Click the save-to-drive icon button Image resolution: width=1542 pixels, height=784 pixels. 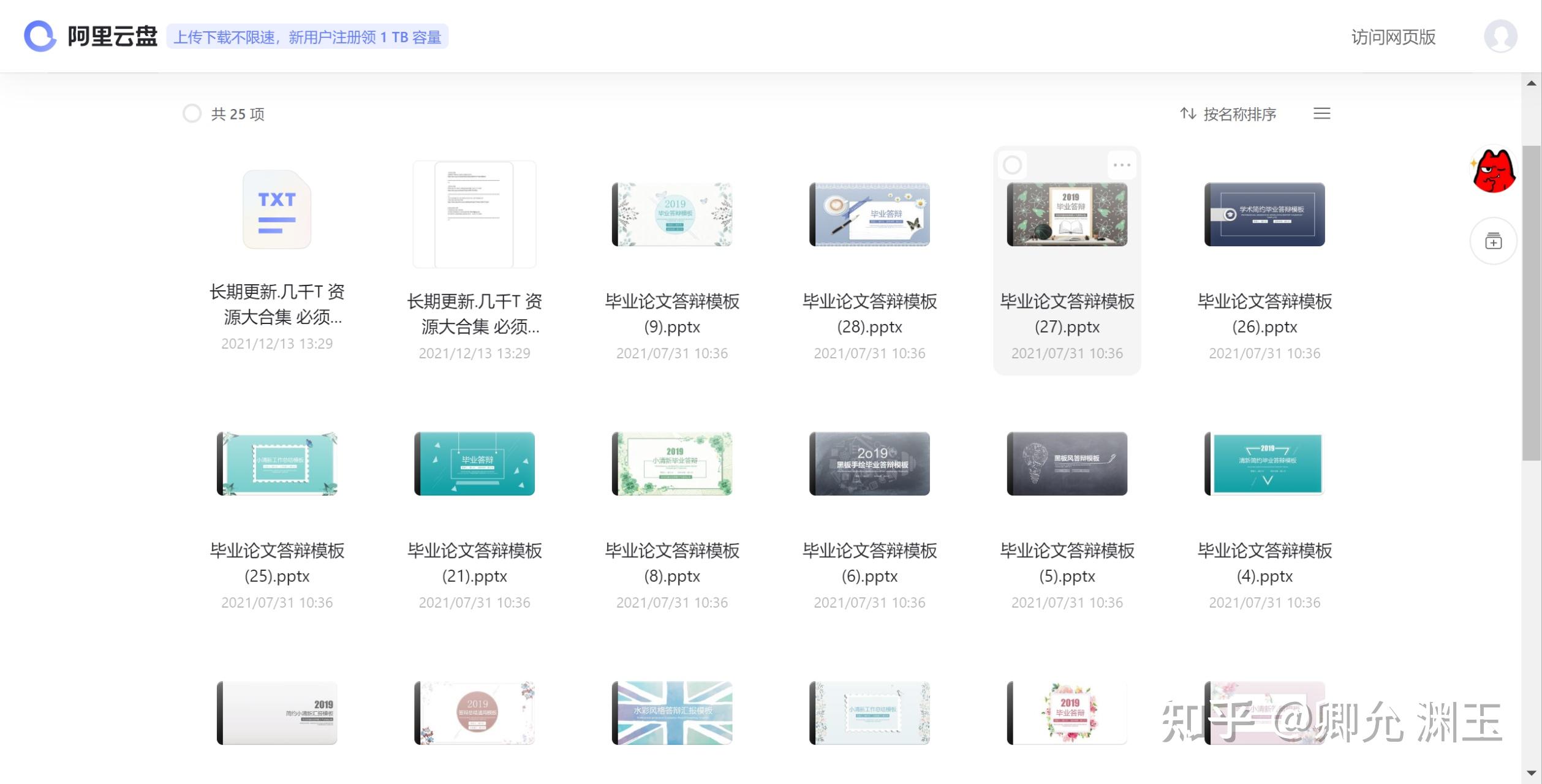(x=1494, y=241)
